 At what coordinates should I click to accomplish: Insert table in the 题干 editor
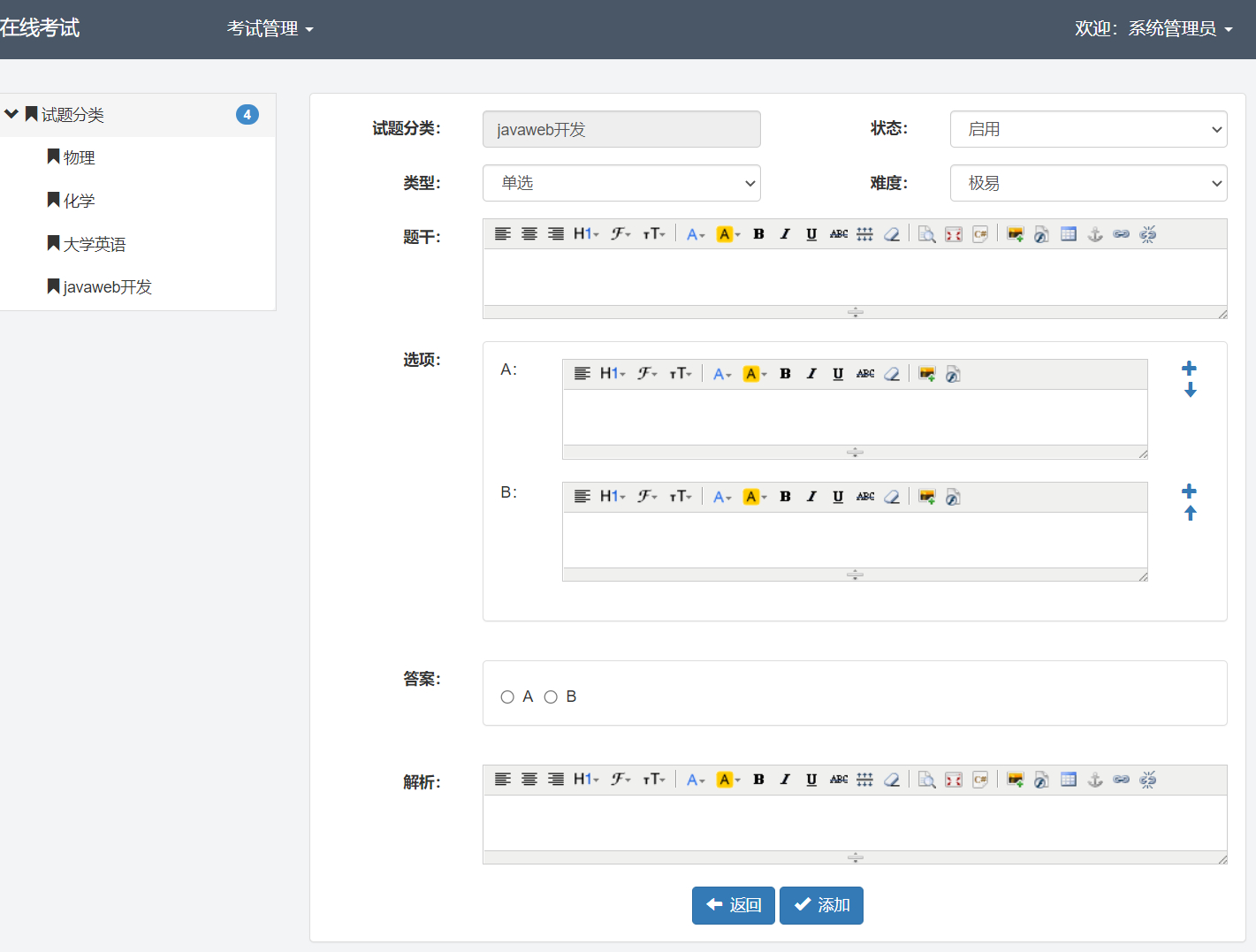pos(1069,234)
